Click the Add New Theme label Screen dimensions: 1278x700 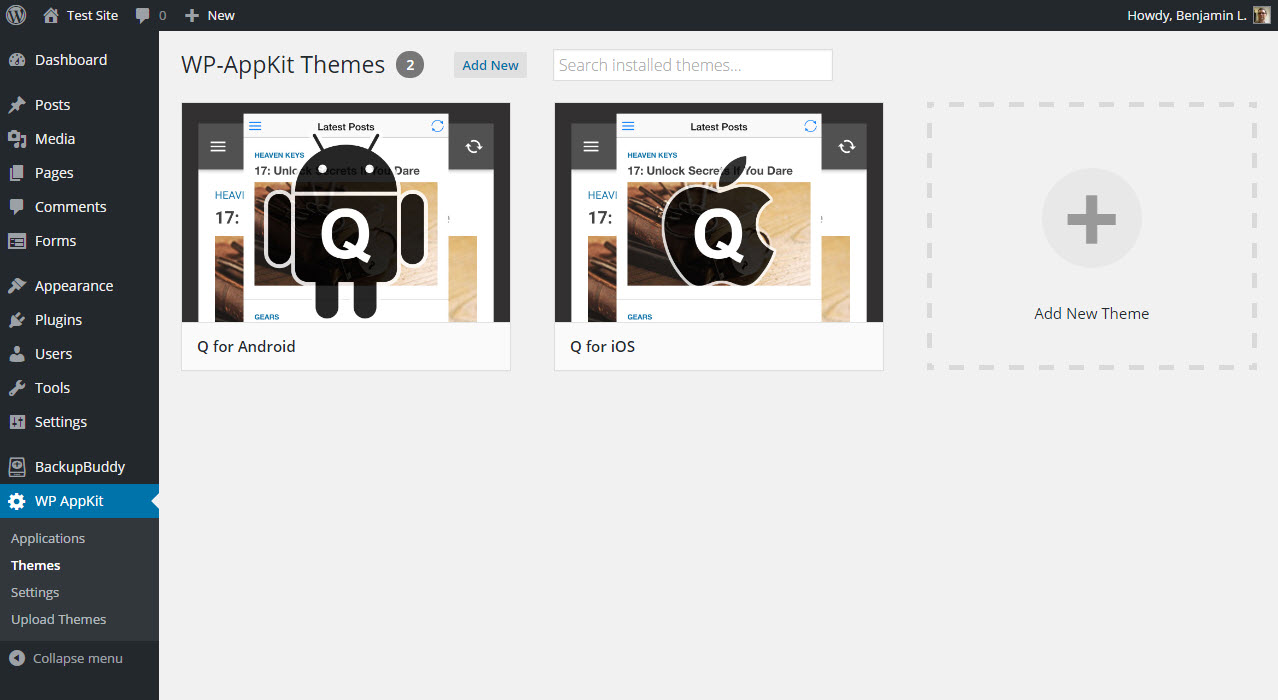coord(1091,313)
